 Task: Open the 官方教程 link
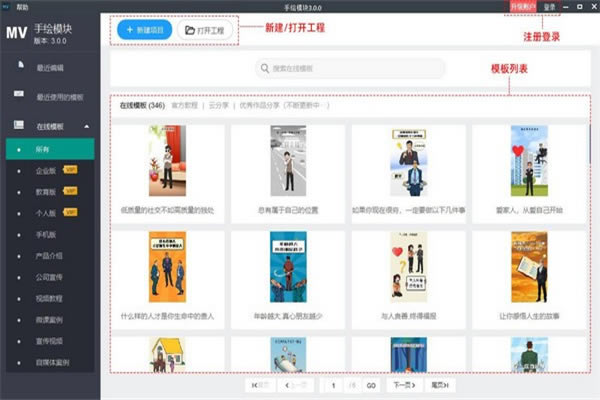coord(184,105)
